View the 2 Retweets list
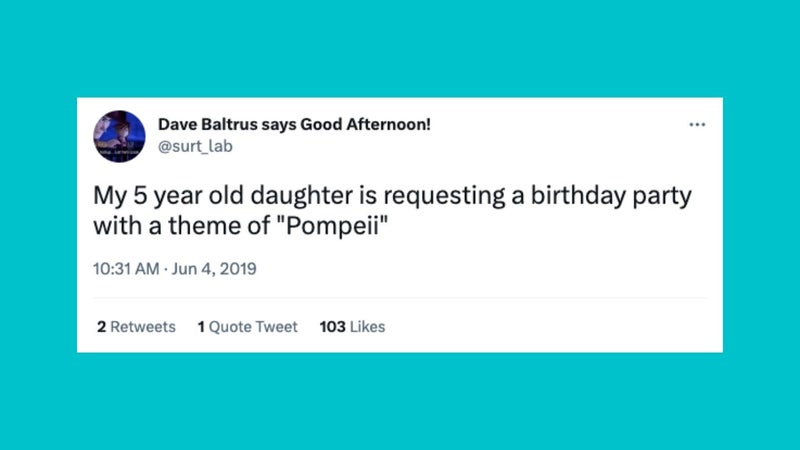800x450 pixels. (x=136, y=327)
